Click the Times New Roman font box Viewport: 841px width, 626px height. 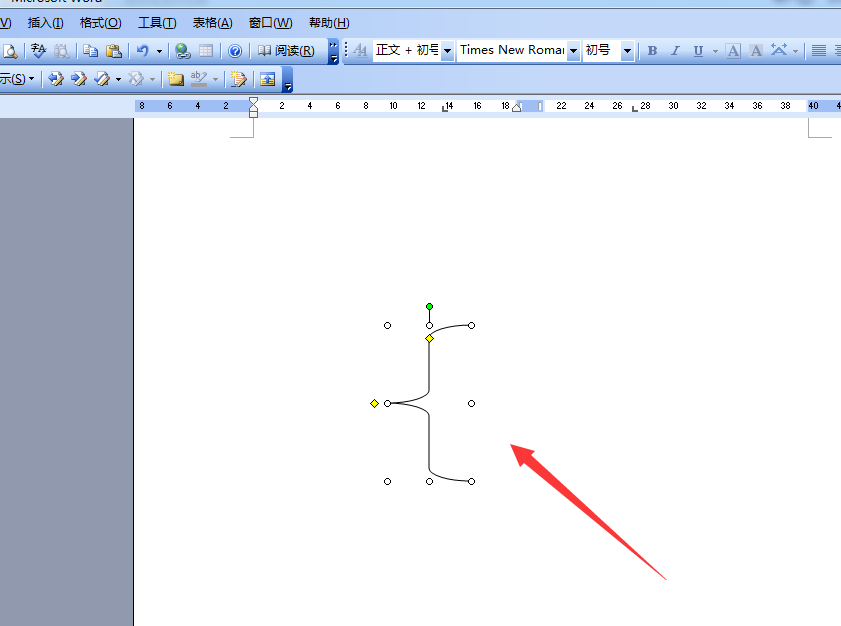(512, 50)
